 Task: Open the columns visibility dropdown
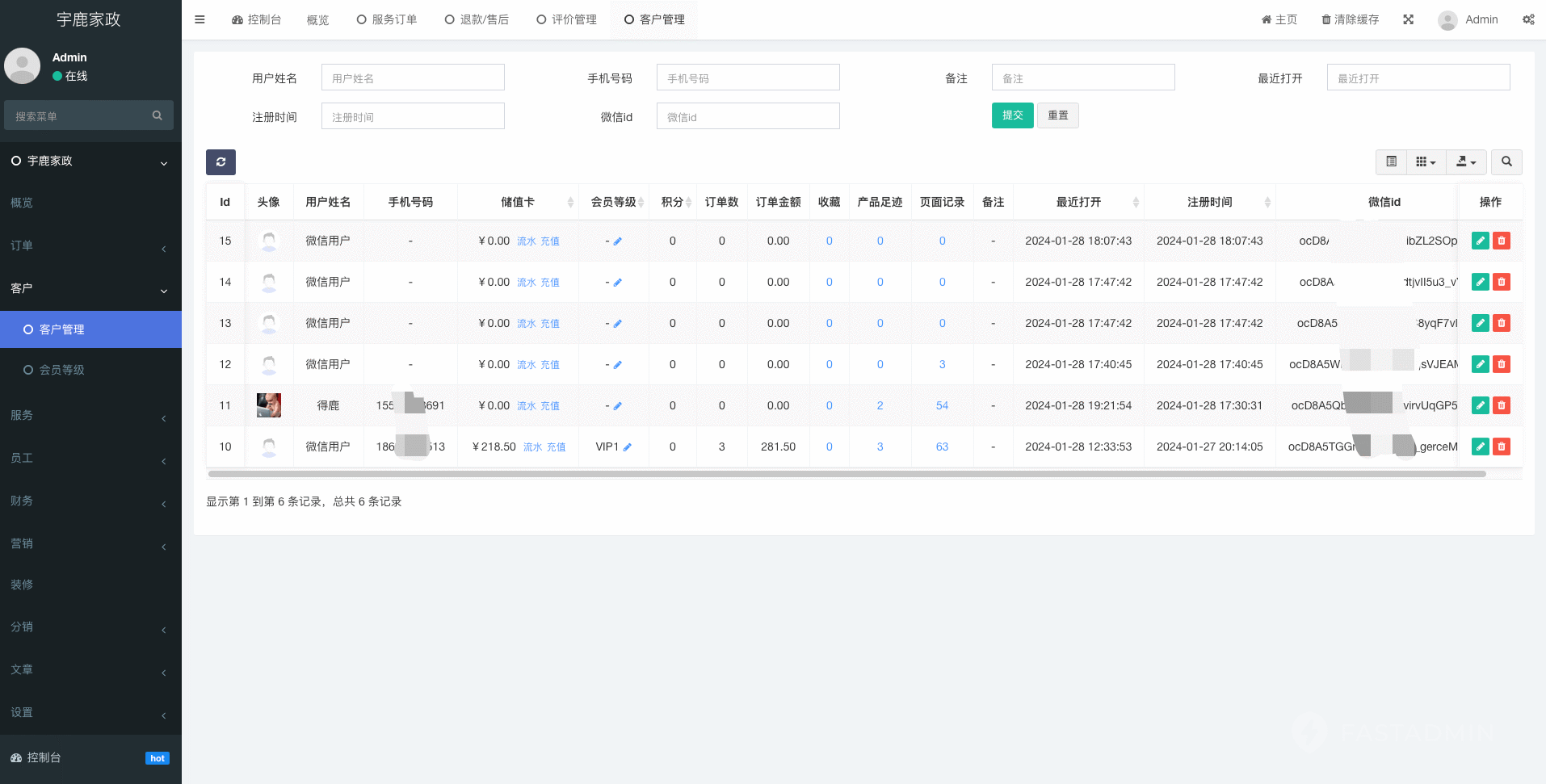click(1426, 162)
